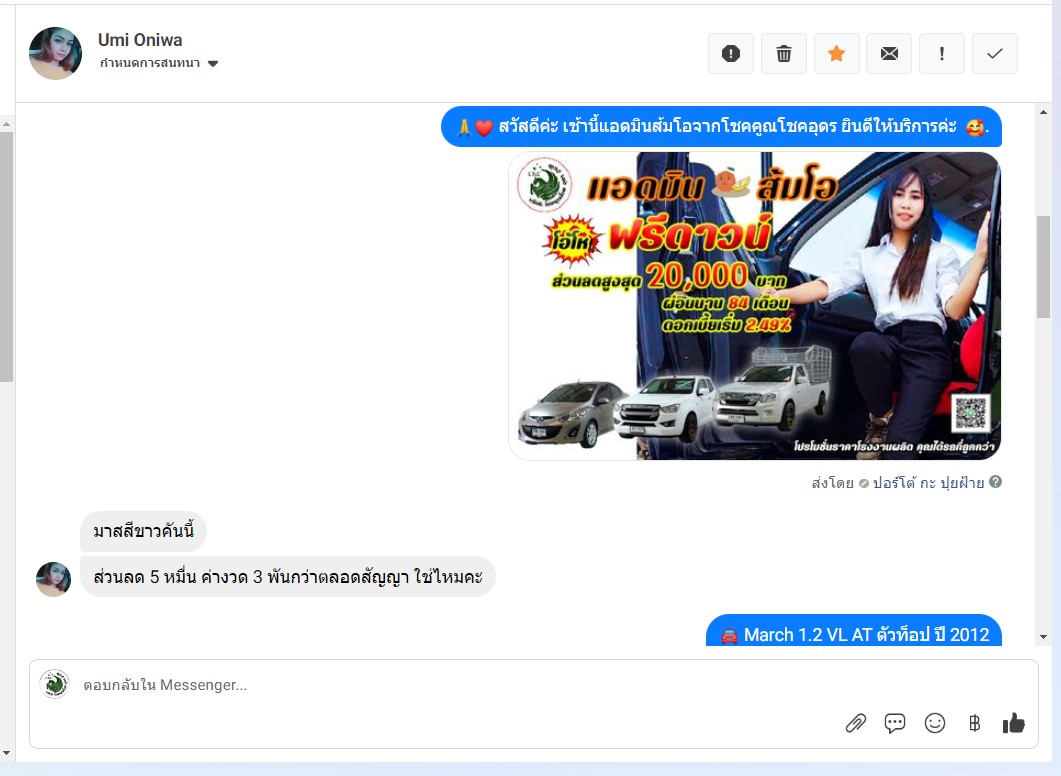
Task: Open saved replies speech bubble icon
Action: click(895, 723)
